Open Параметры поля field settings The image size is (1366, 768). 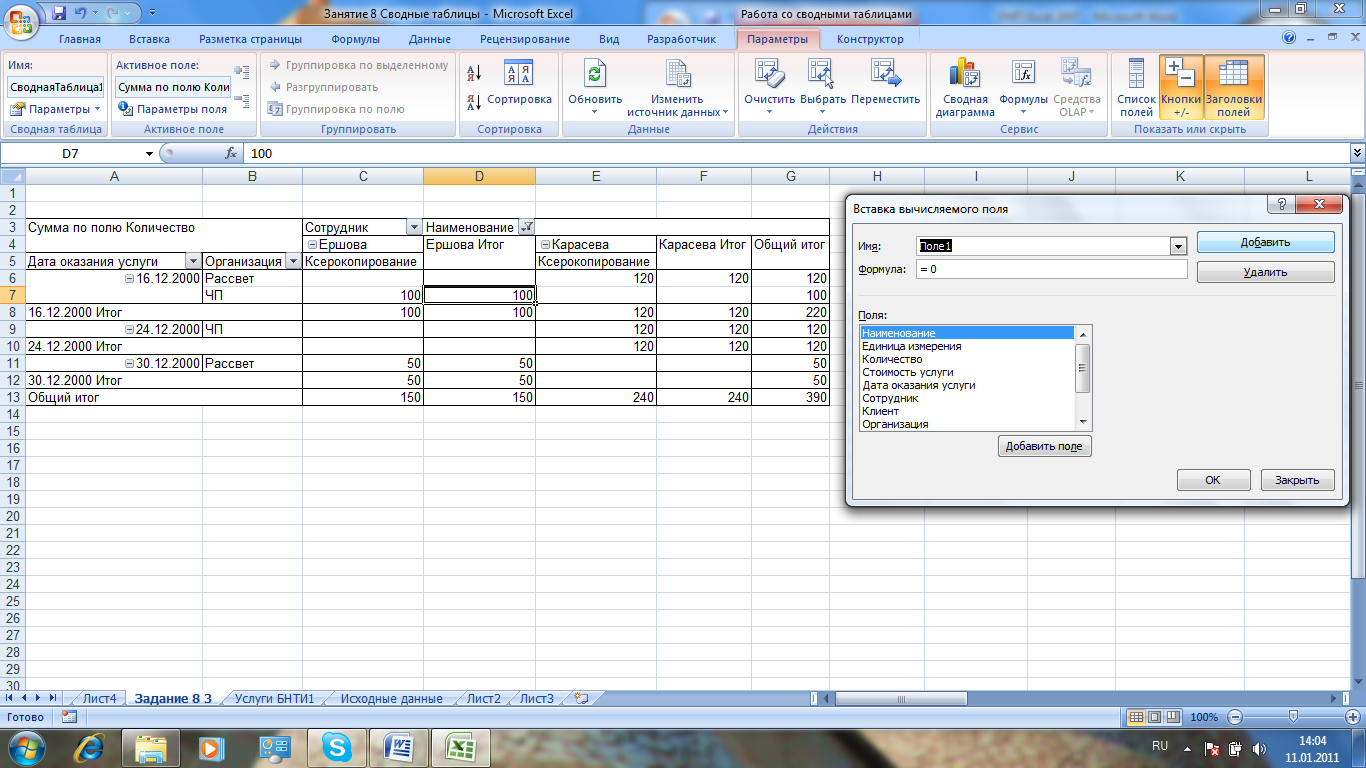[173, 109]
